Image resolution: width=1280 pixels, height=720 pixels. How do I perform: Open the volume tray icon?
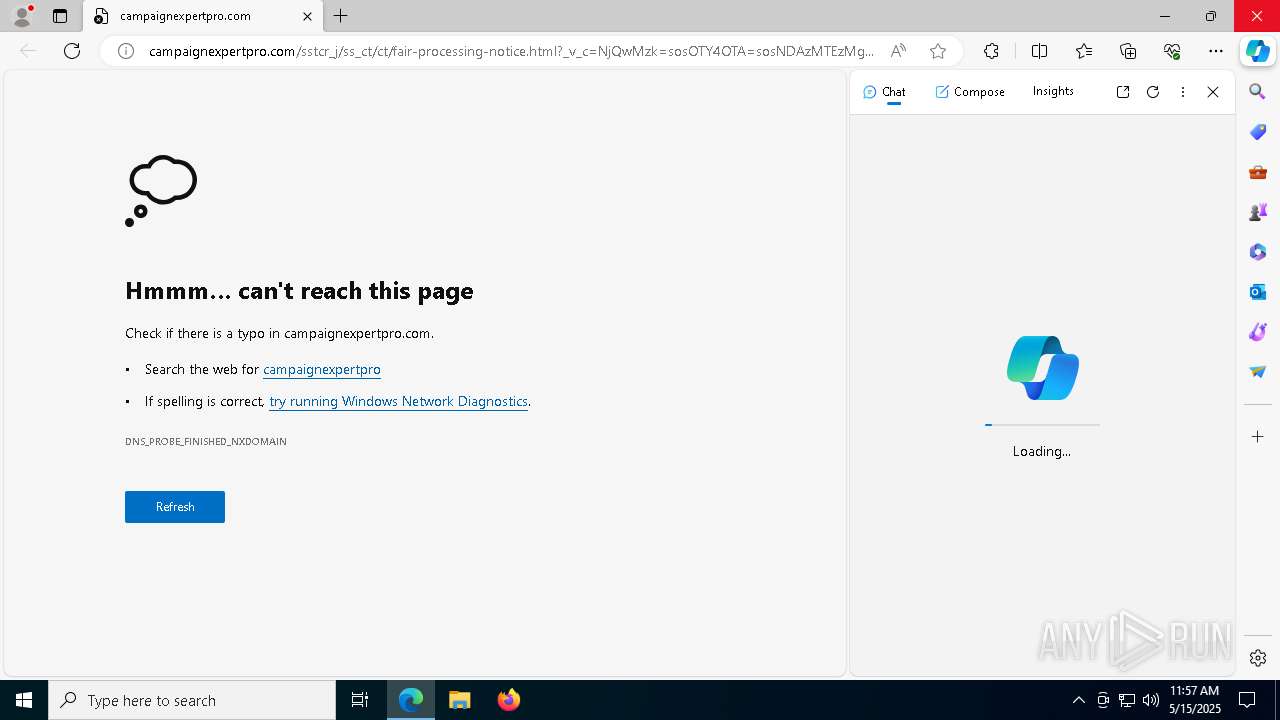[x=1151, y=700]
